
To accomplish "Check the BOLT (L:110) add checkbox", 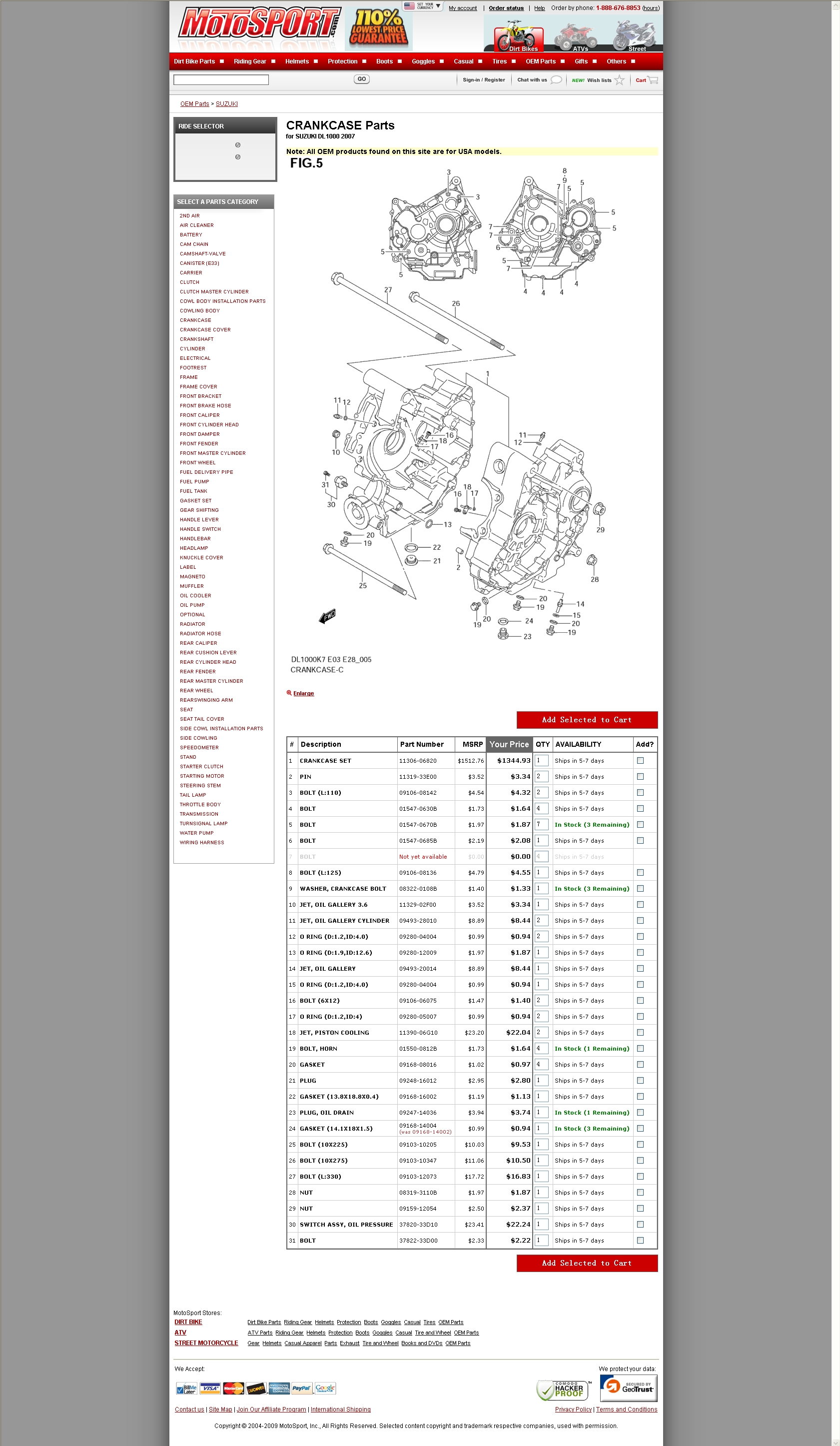I will pos(640,792).
